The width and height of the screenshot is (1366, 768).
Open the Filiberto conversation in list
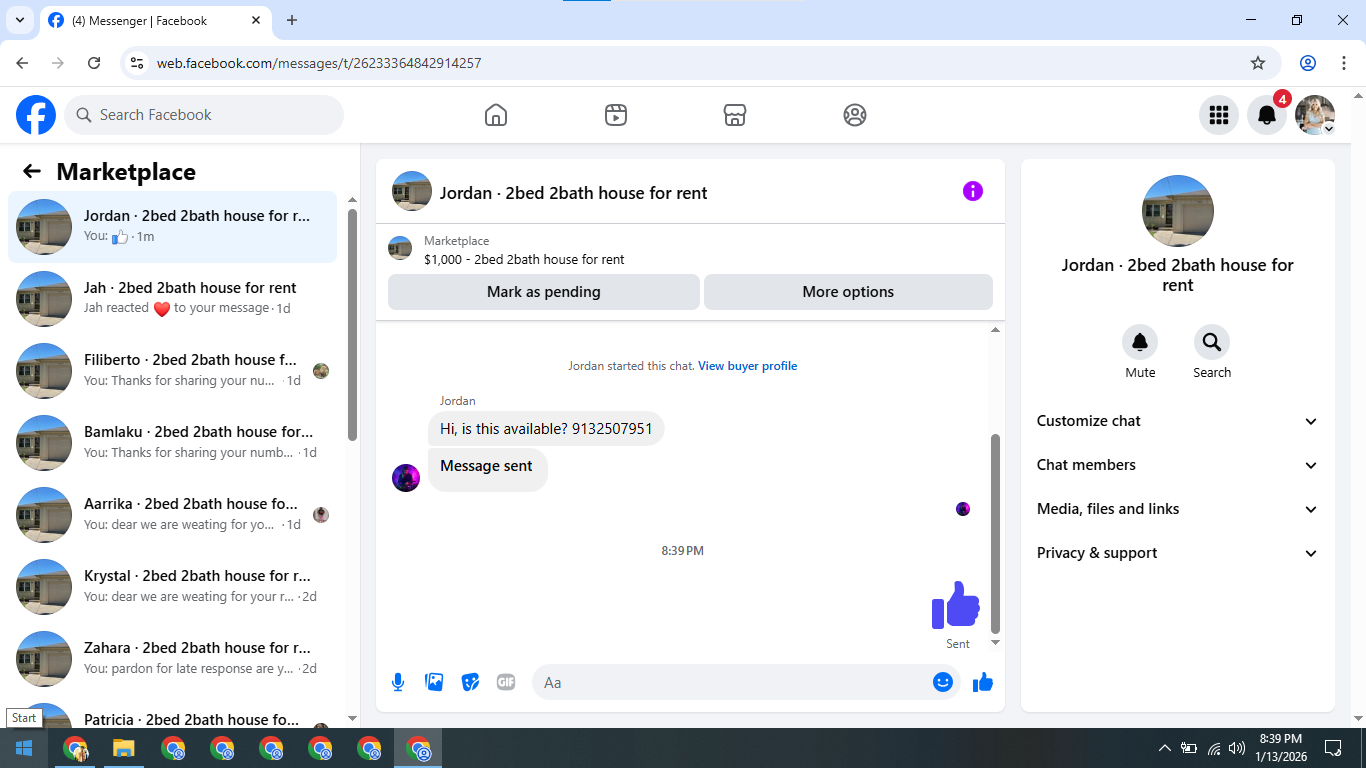(x=173, y=371)
